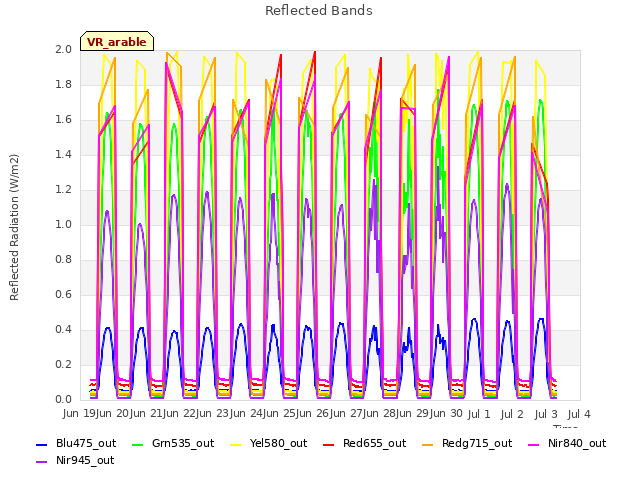Click the Yel580_out legend label
Viewport: 640px width, 480px height.
coord(278,443)
